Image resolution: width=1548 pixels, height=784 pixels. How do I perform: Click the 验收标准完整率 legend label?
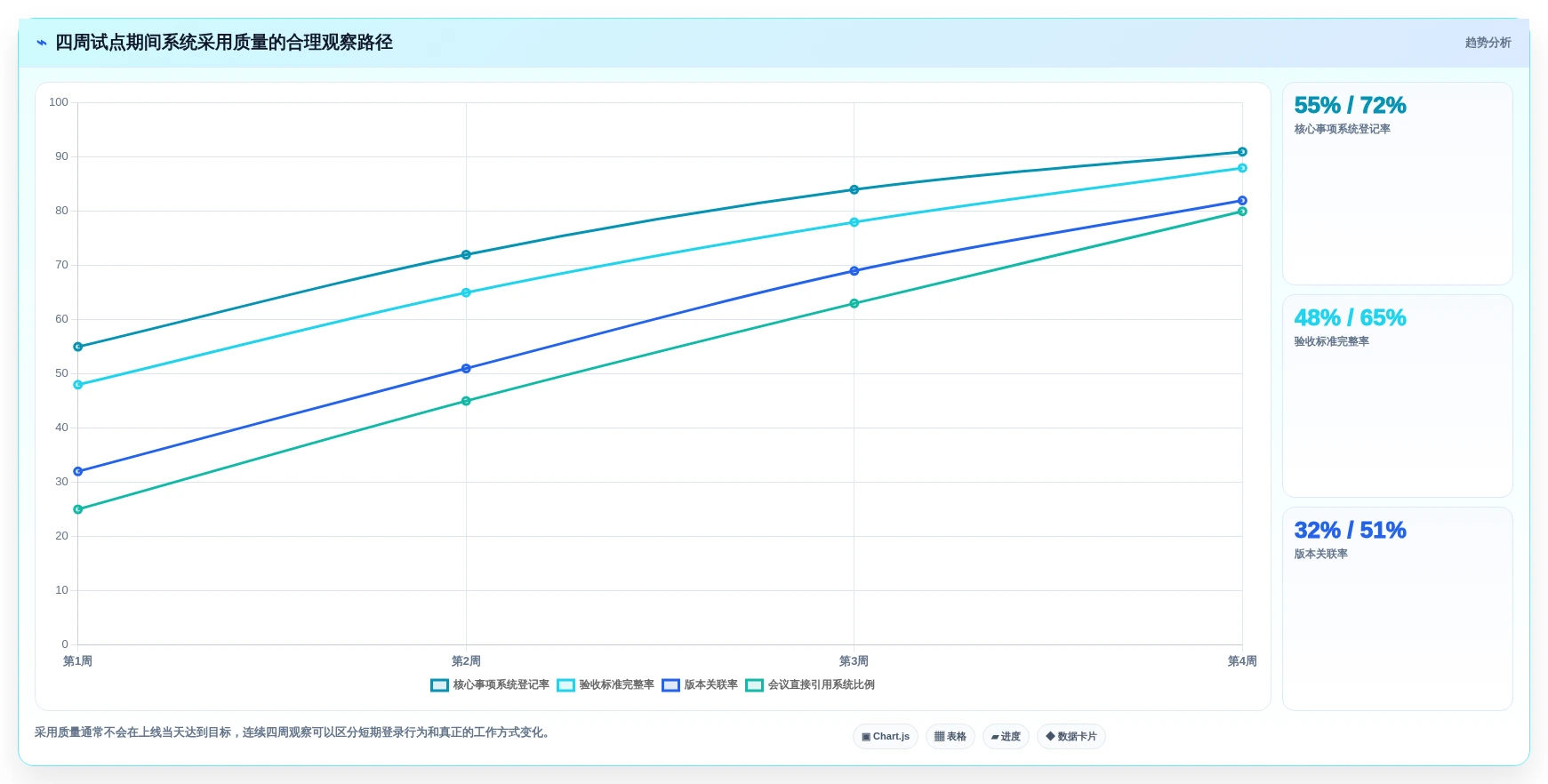pos(616,685)
